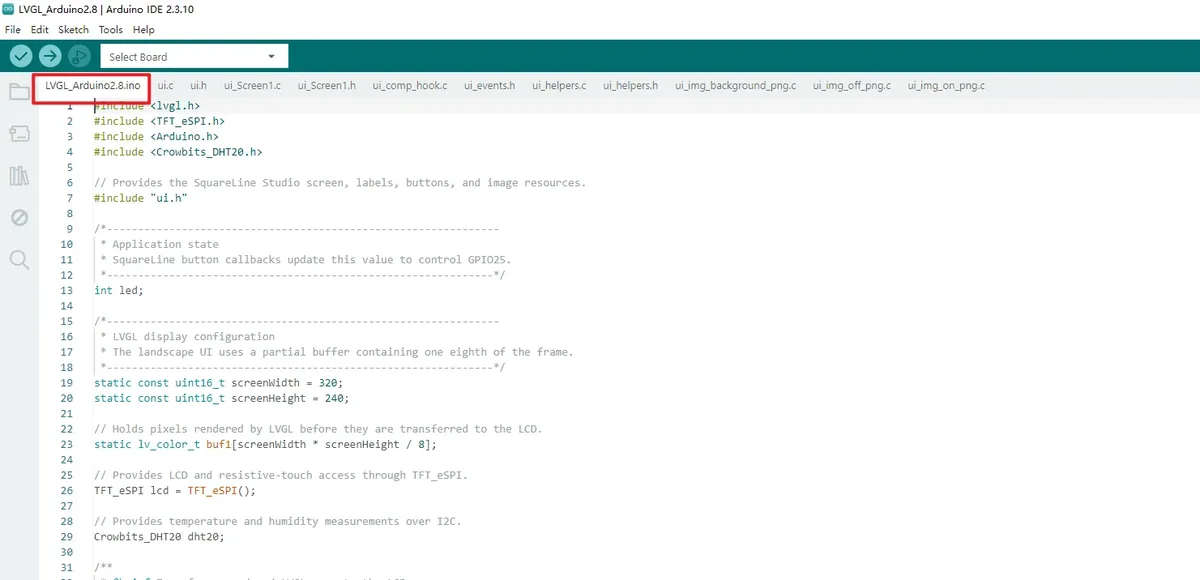Image resolution: width=1200 pixels, height=580 pixels.
Task: Click the Upload arrow button
Action: point(50,56)
